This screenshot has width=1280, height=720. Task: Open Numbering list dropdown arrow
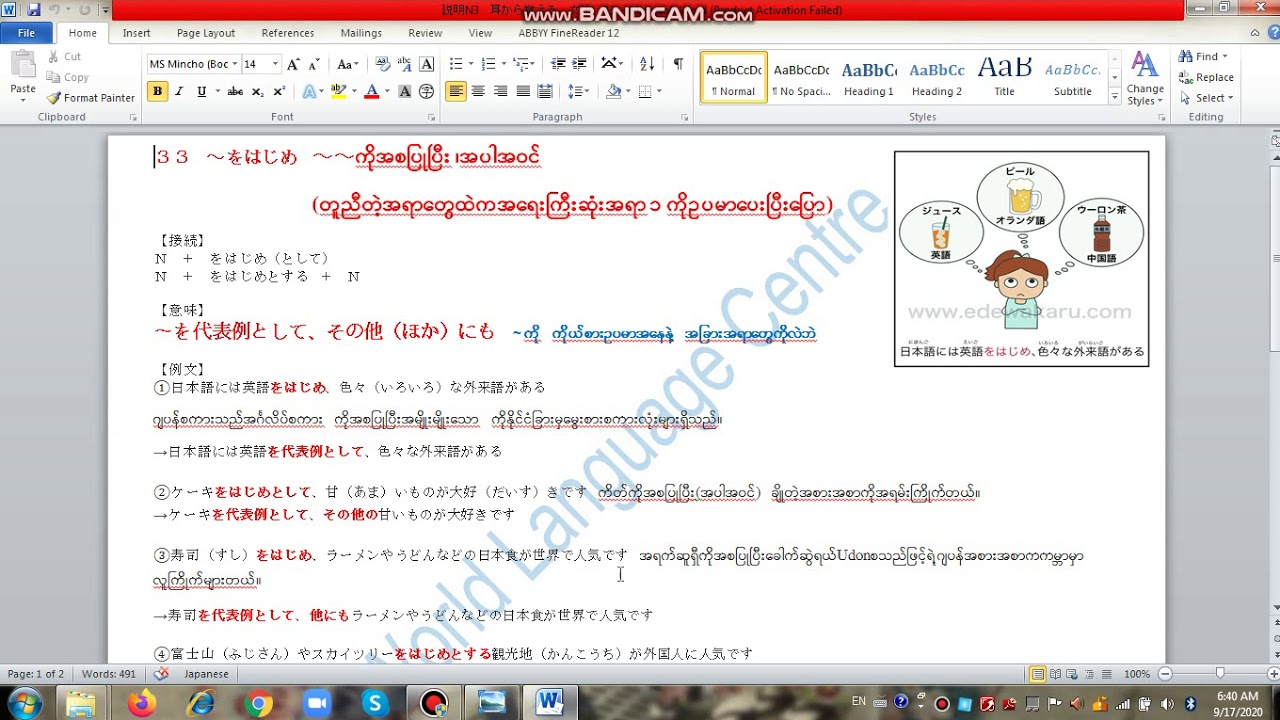[x=502, y=64]
